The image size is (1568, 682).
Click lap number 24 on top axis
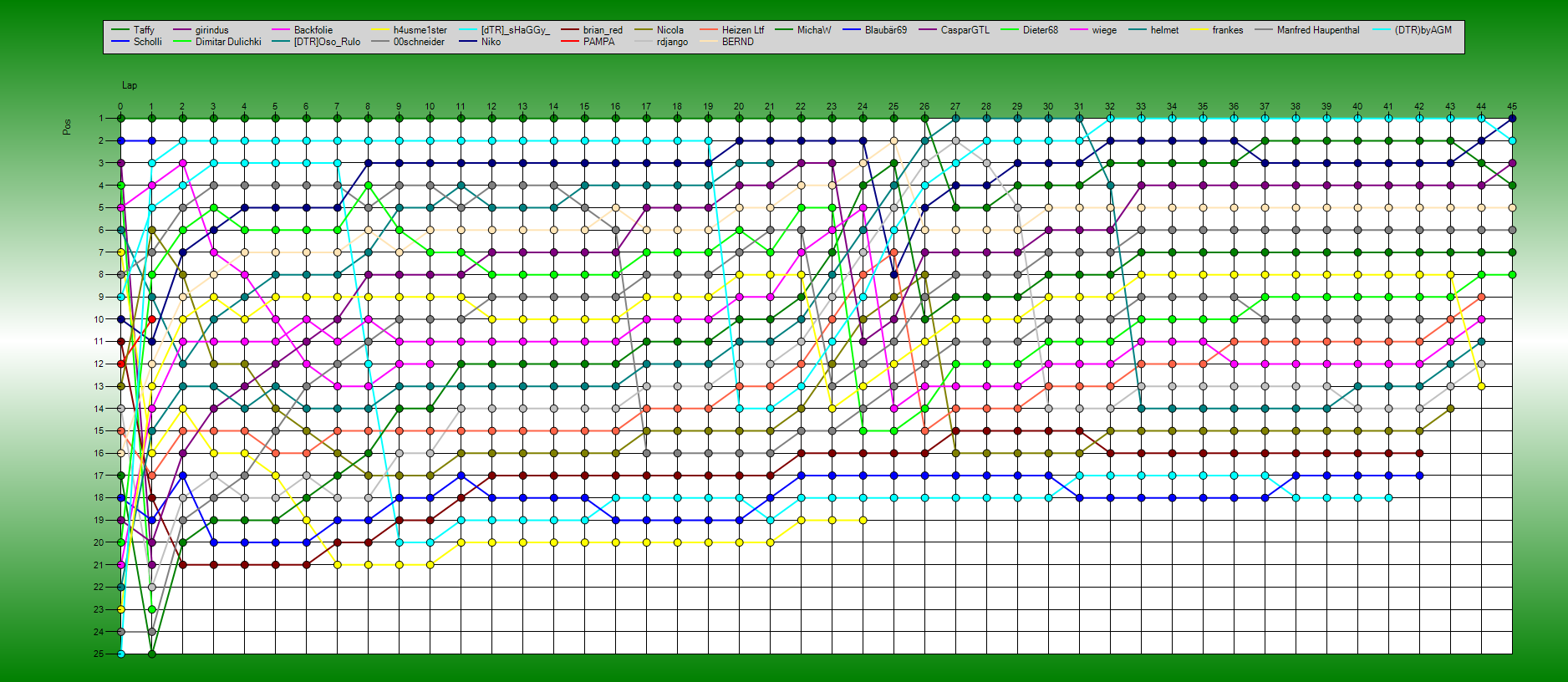[x=863, y=106]
